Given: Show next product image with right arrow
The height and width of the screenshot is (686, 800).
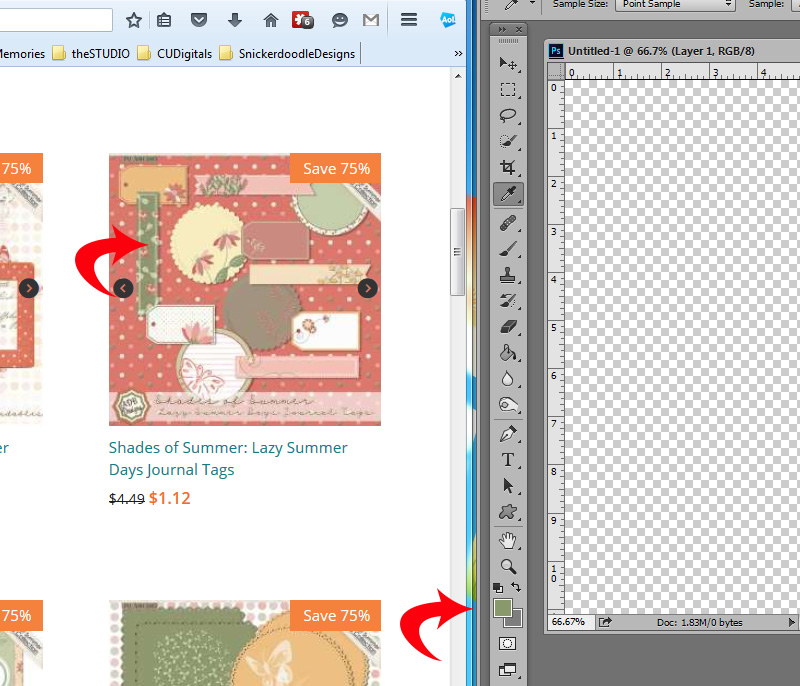Looking at the screenshot, I should 367,288.
